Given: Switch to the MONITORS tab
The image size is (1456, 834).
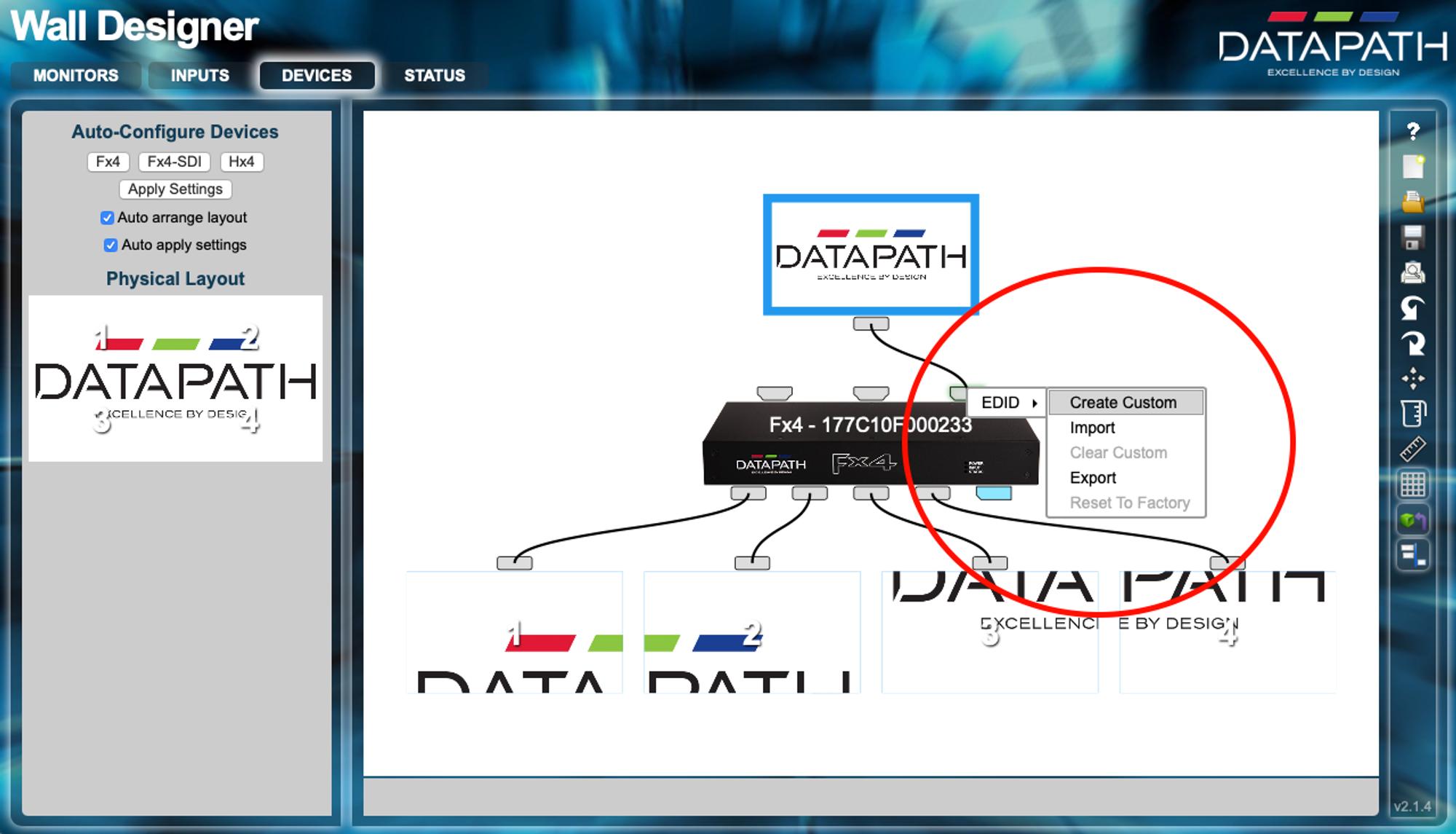Looking at the screenshot, I should [x=76, y=76].
